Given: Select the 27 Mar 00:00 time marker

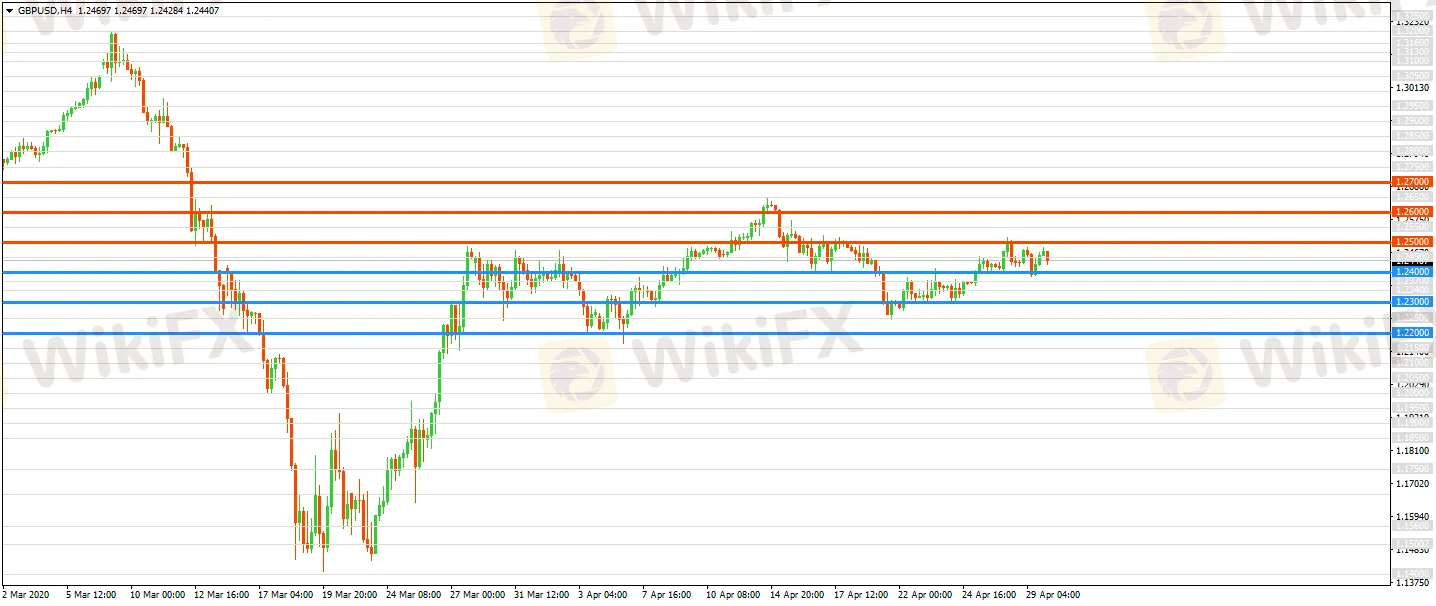Looking at the screenshot, I should [477, 595].
